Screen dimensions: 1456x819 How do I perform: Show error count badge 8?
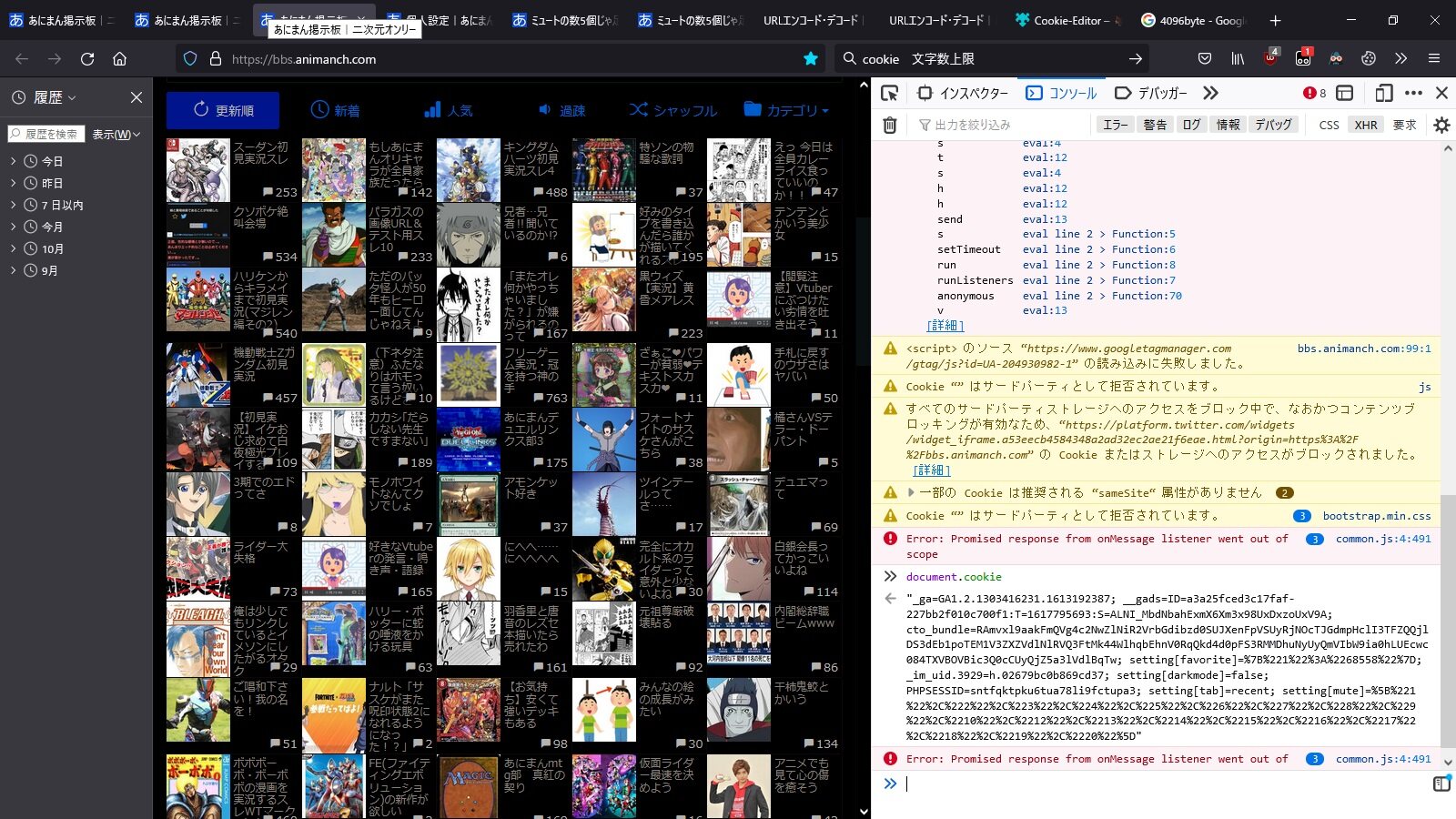coord(1314,93)
